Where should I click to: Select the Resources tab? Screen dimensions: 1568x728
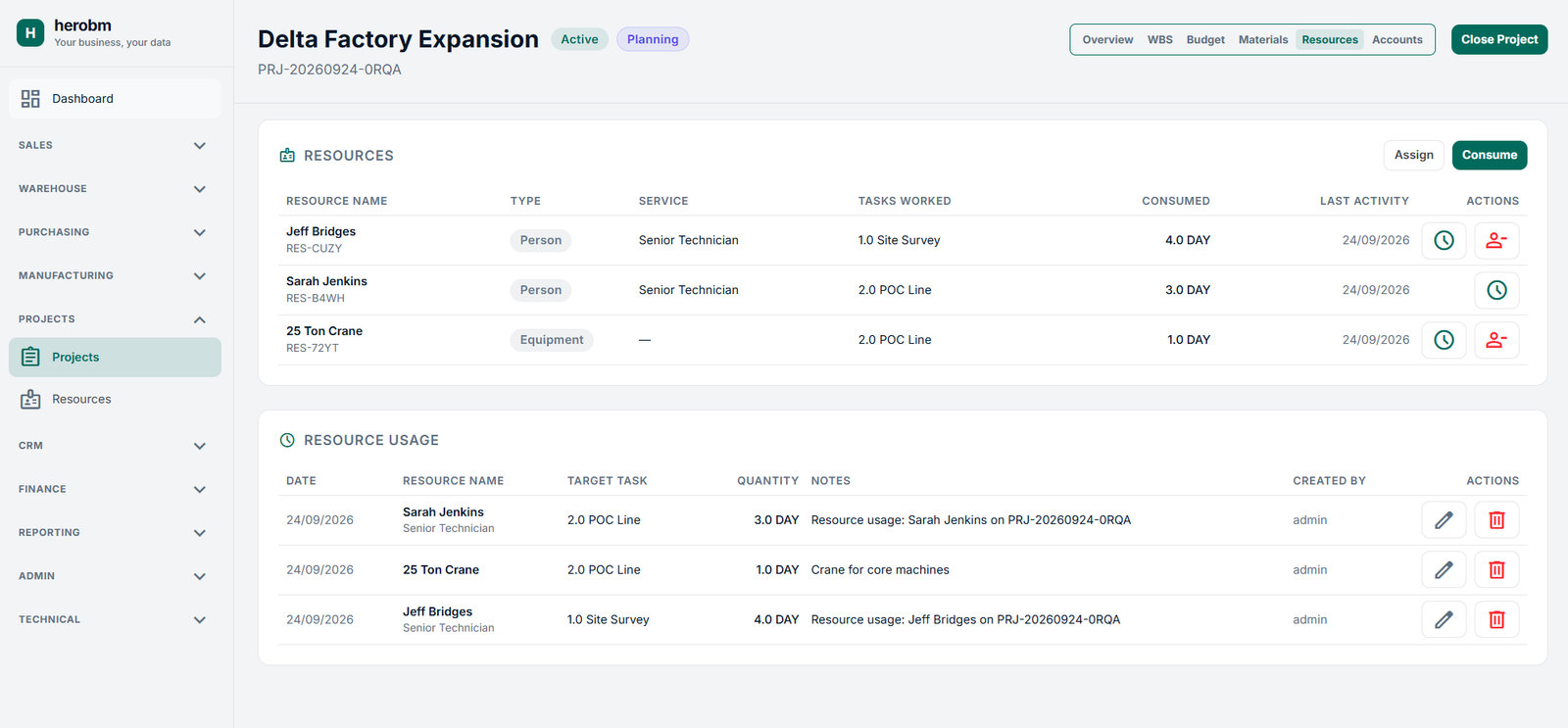point(1330,40)
